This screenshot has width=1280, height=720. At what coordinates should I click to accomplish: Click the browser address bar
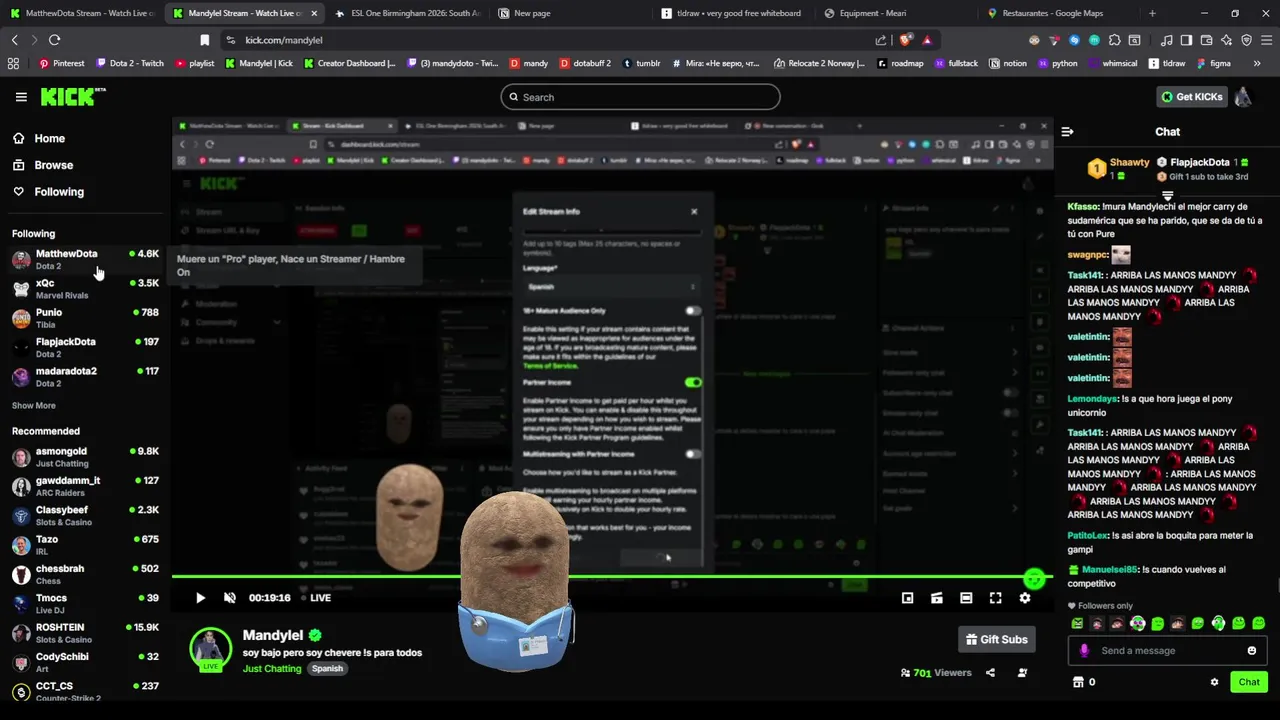pyautogui.click(x=550, y=40)
